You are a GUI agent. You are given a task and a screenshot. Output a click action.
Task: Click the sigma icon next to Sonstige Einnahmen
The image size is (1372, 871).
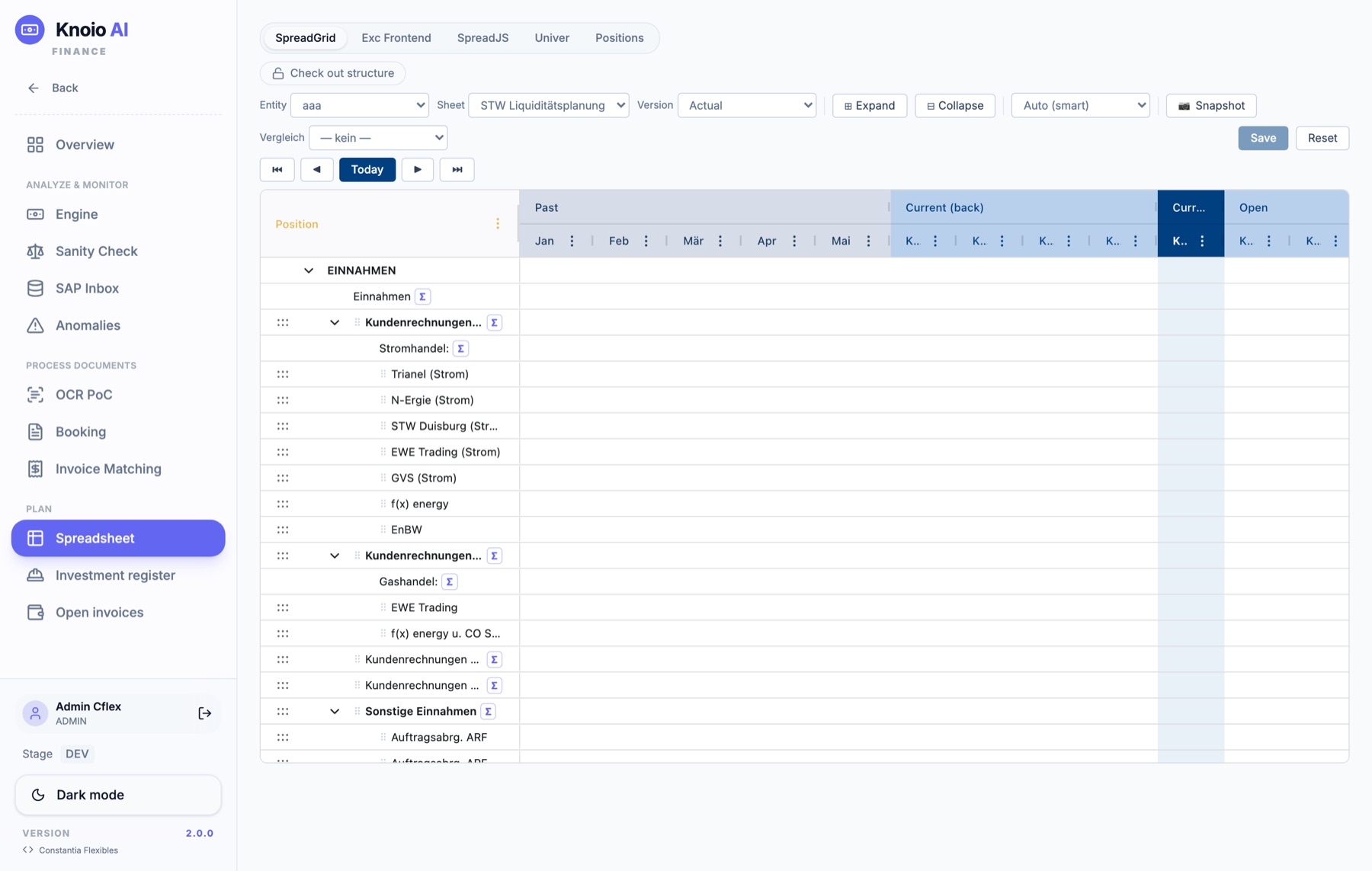pos(488,711)
